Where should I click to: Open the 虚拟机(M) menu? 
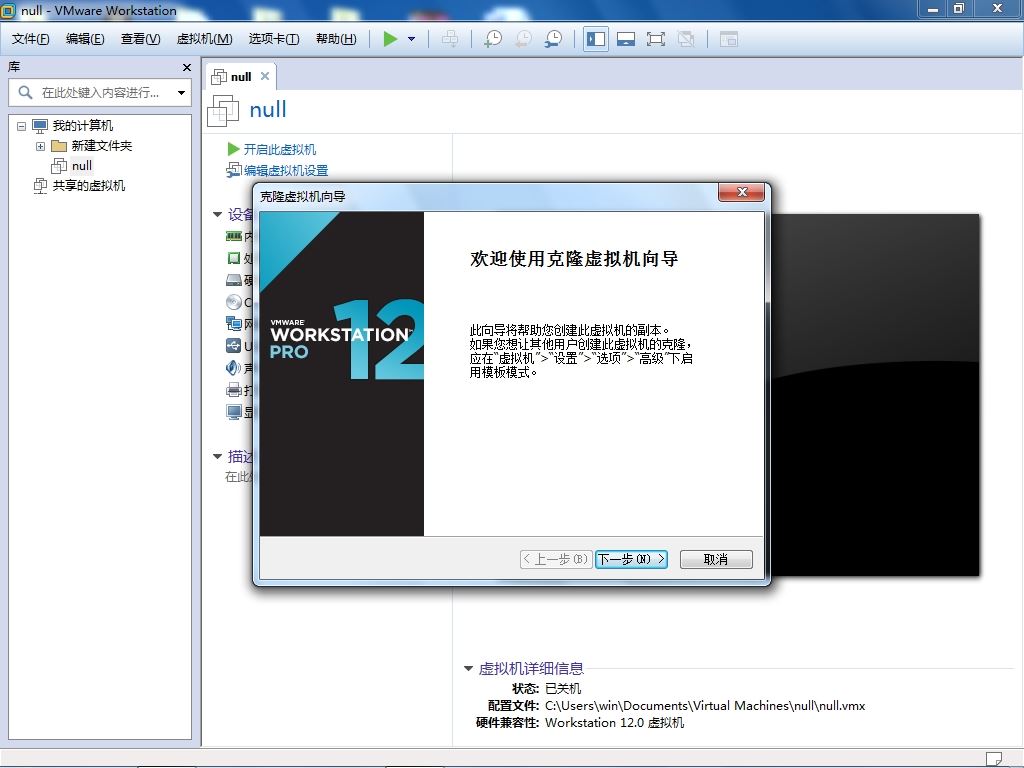coord(204,39)
